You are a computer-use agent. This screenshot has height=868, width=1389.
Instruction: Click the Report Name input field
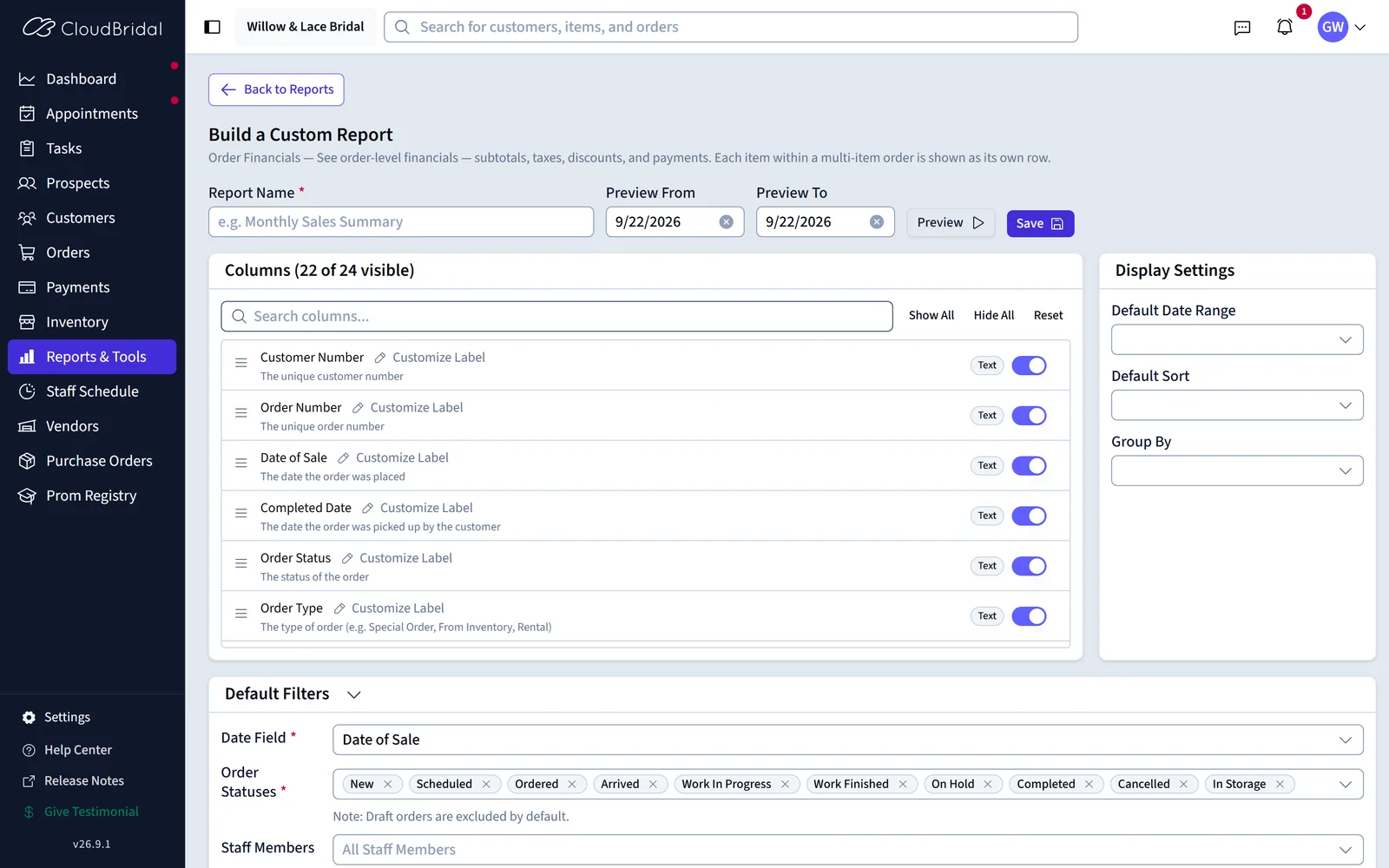point(401,222)
